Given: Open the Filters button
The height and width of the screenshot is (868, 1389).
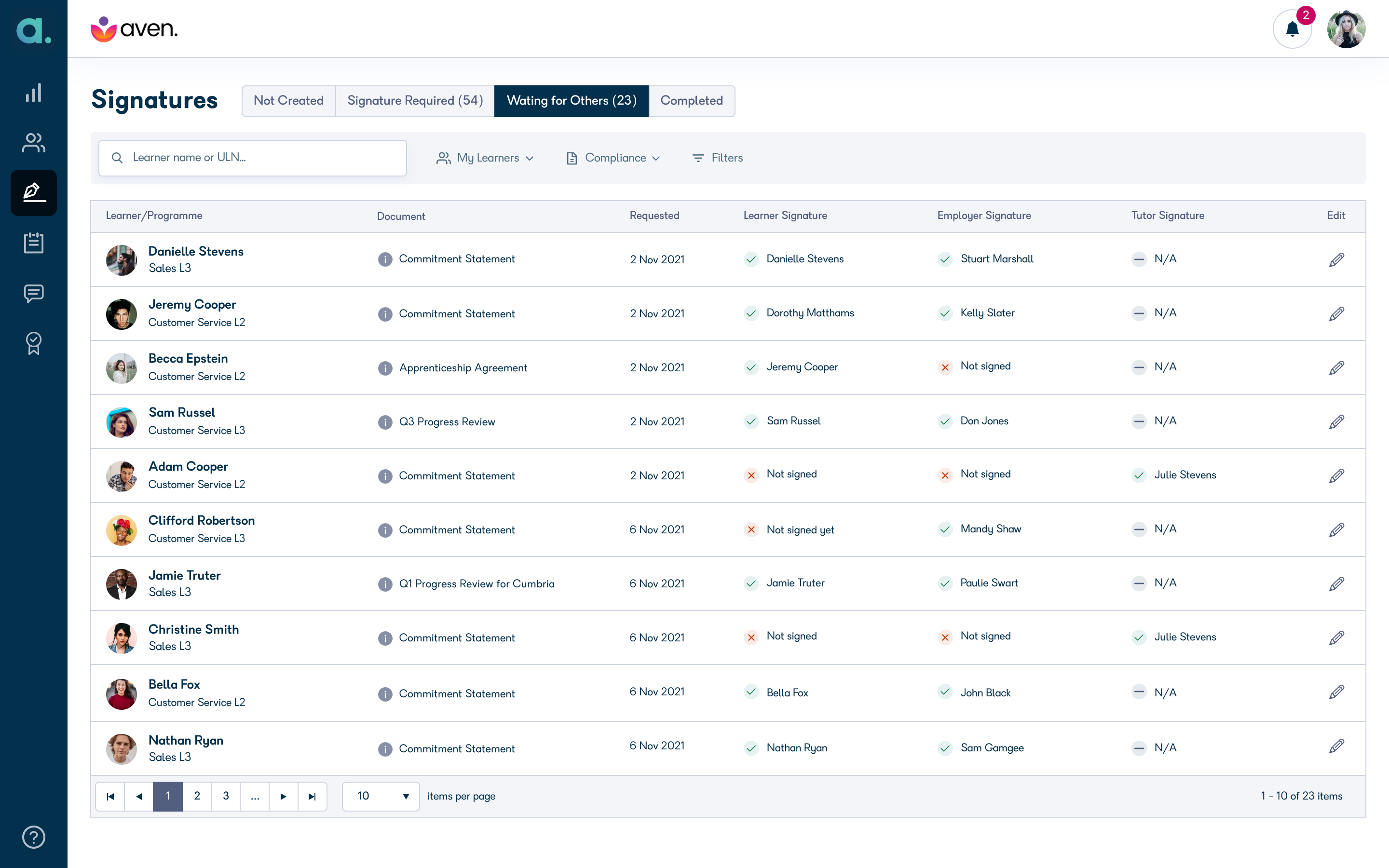Looking at the screenshot, I should [x=718, y=158].
